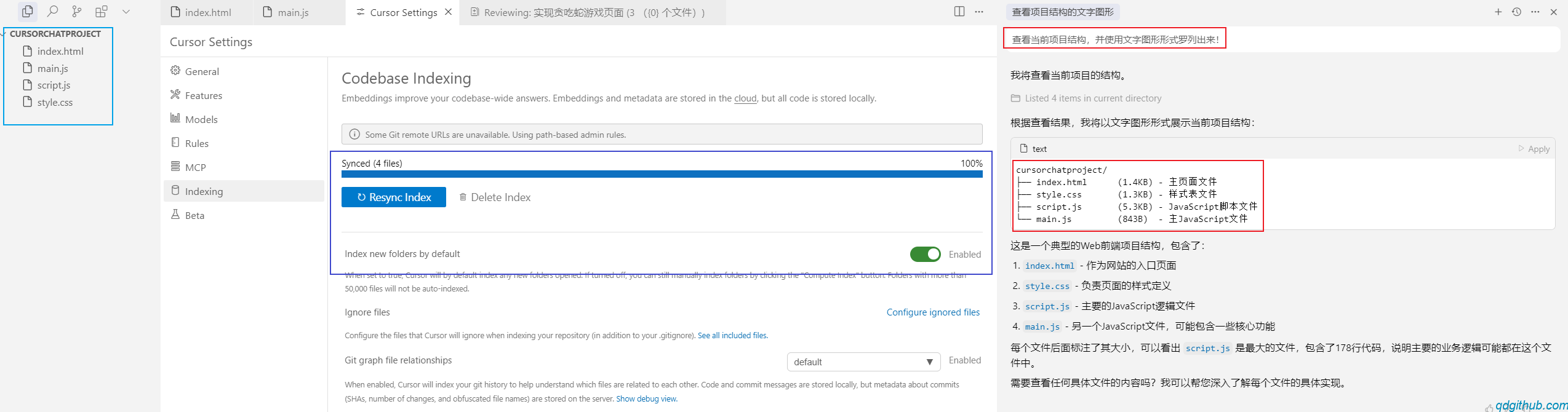
Task: Open Models settings section
Action: point(244,119)
